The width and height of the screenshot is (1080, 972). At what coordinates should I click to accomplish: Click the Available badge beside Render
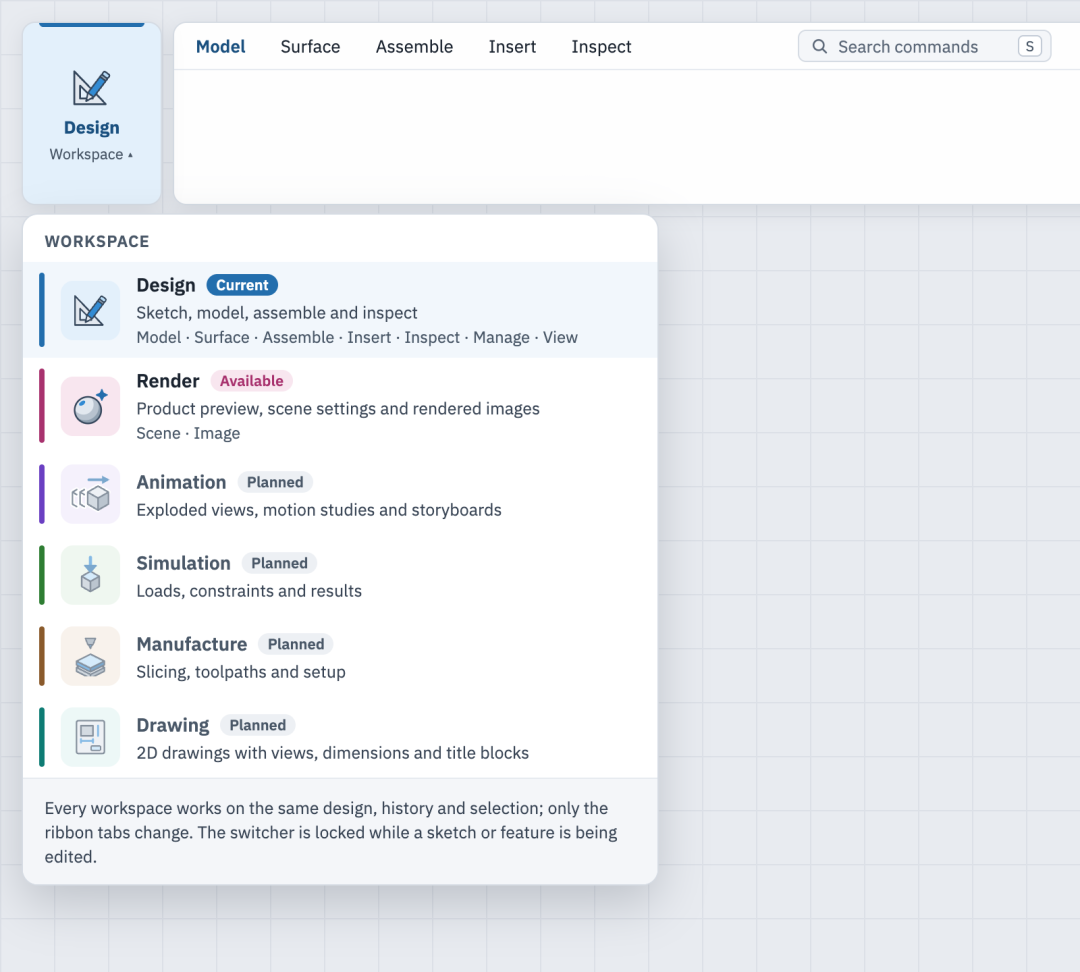[251, 381]
